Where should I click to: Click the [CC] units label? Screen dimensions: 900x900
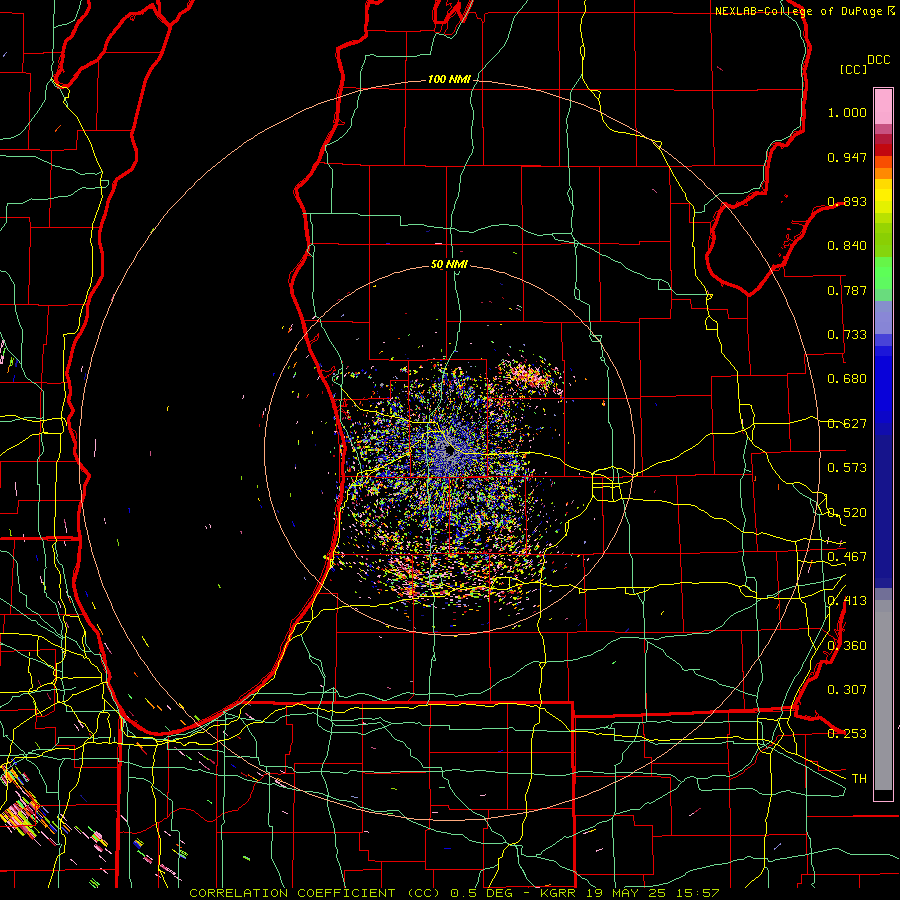pyautogui.click(x=853, y=69)
